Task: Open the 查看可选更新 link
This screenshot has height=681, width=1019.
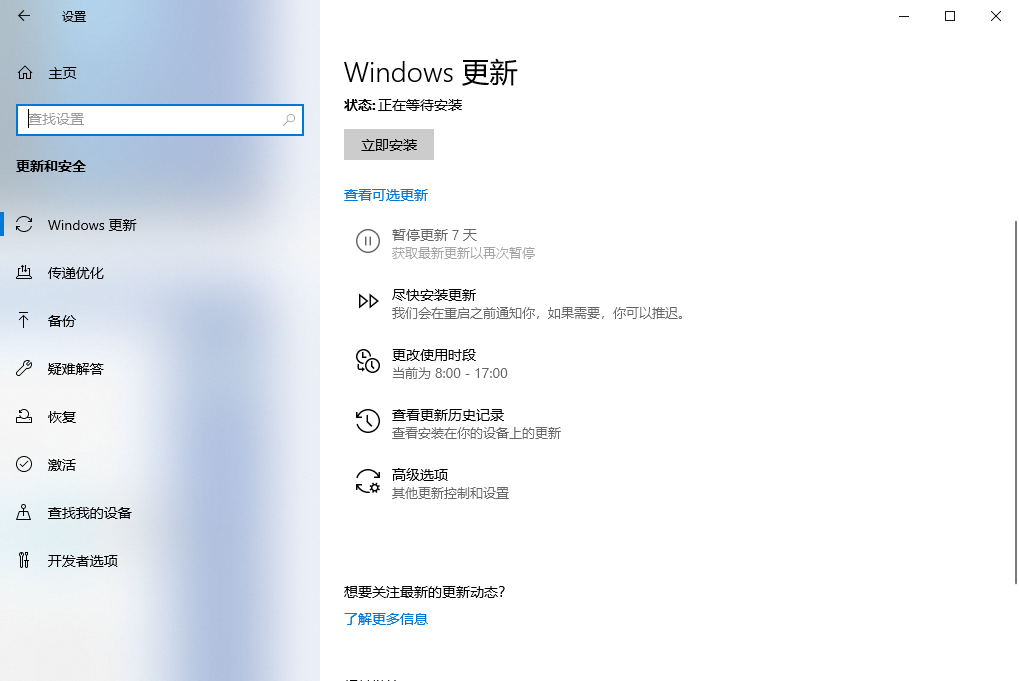Action: point(386,195)
